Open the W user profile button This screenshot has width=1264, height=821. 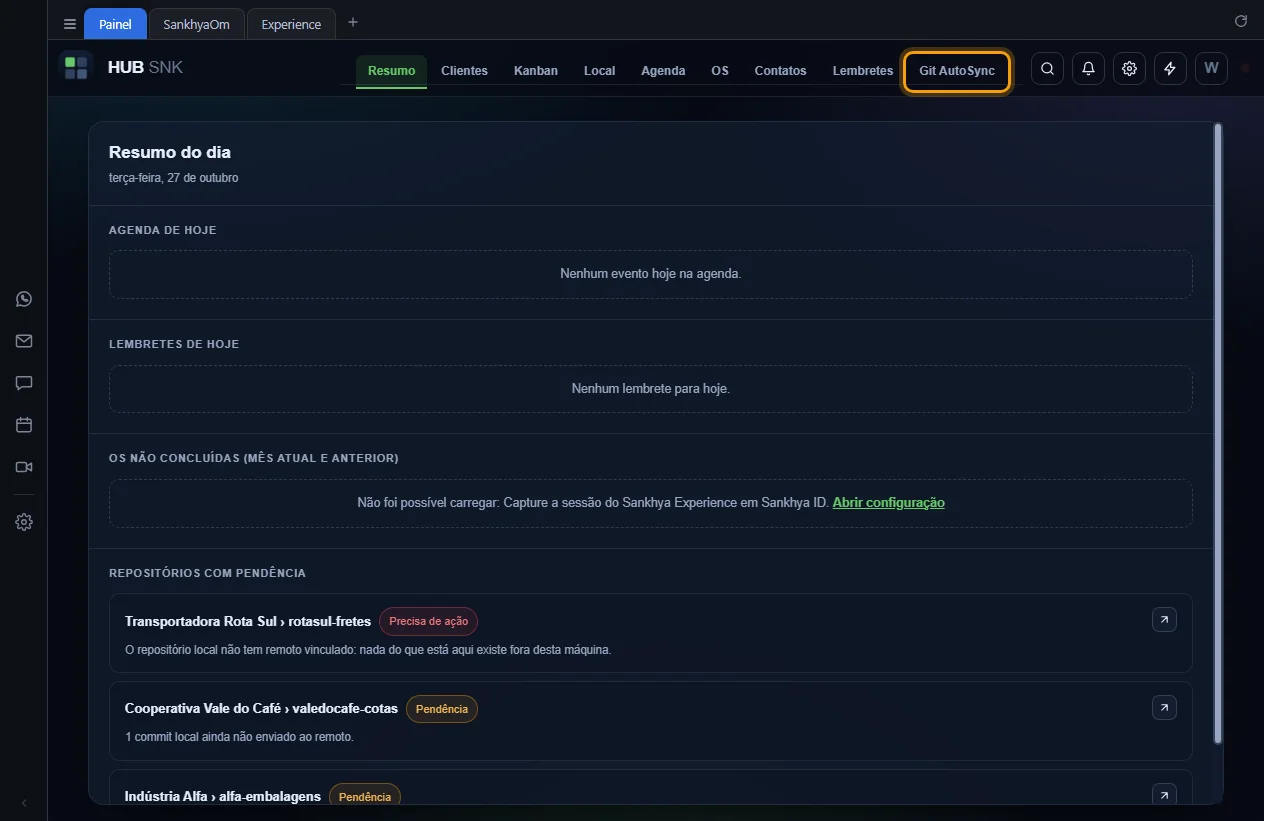pyautogui.click(x=1211, y=68)
